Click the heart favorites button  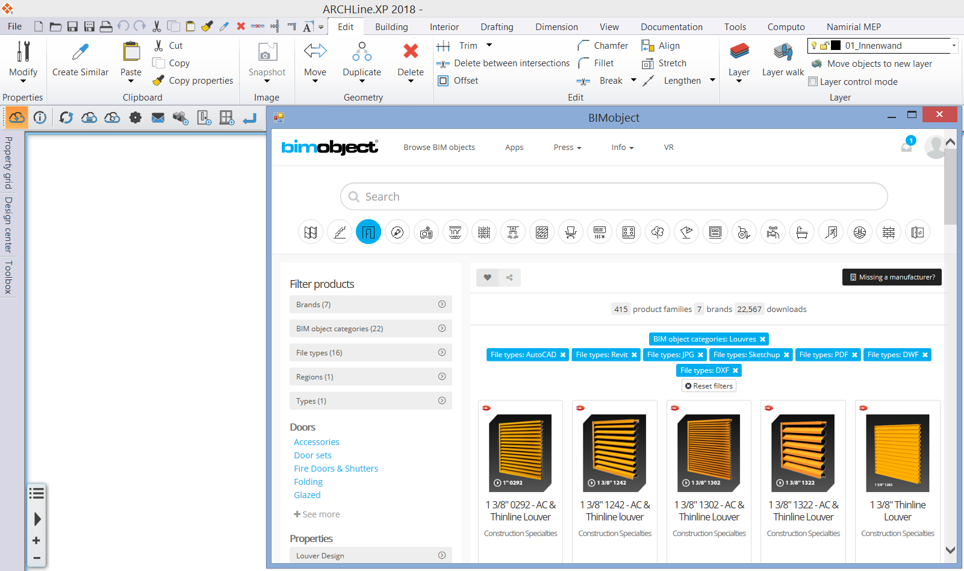click(488, 277)
